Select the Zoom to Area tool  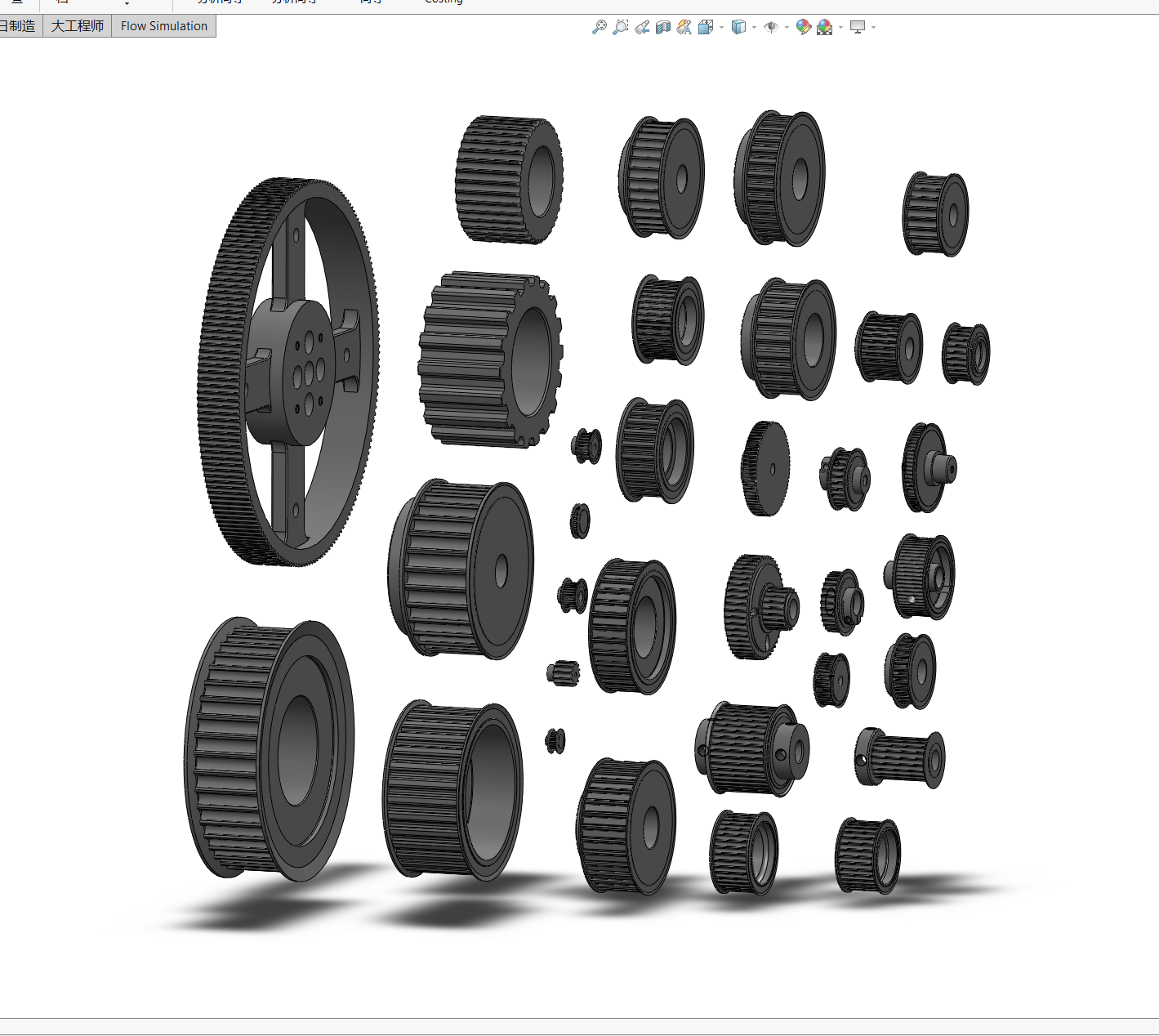[x=621, y=27]
